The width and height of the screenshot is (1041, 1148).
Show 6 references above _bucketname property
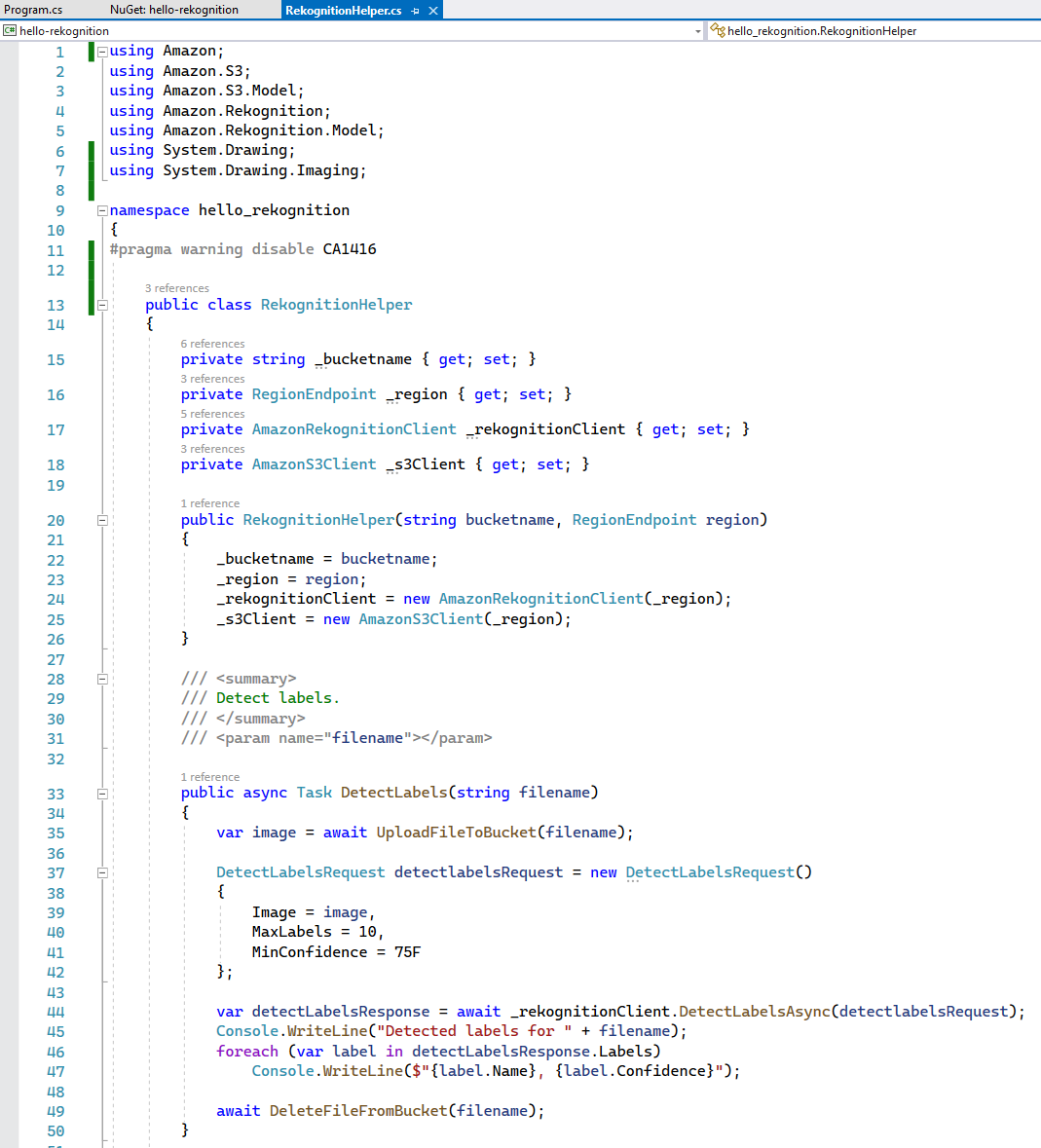click(213, 344)
